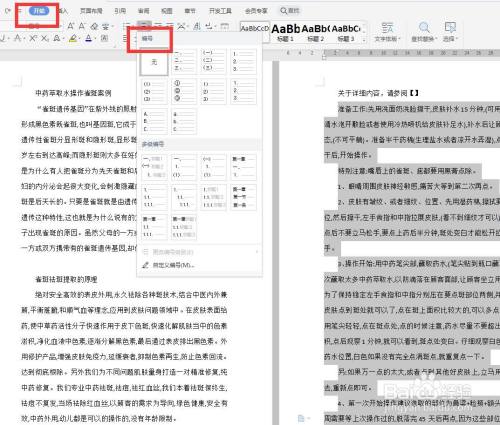Choose the indented 1. 1.1. 1.1.1. multilevel format
The image size is (500, 425).
[x=183, y=197]
